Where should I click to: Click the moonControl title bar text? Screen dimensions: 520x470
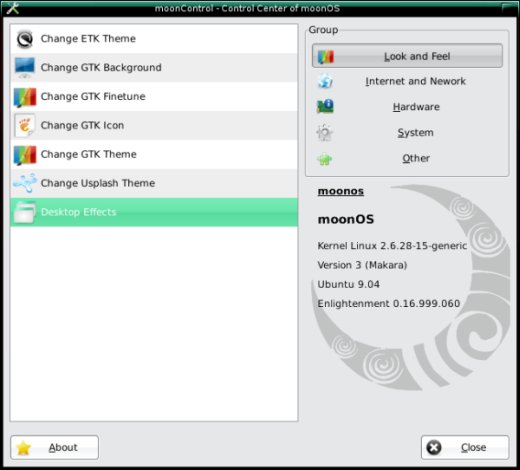coord(247,8)
